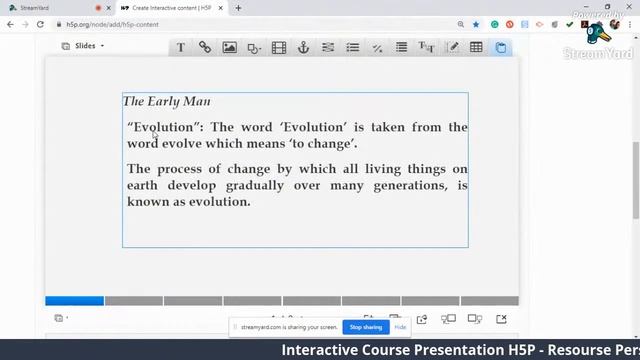This screenshot has width=640, height=360.
Task: Open a new browser tab
Action: point(238,8)
